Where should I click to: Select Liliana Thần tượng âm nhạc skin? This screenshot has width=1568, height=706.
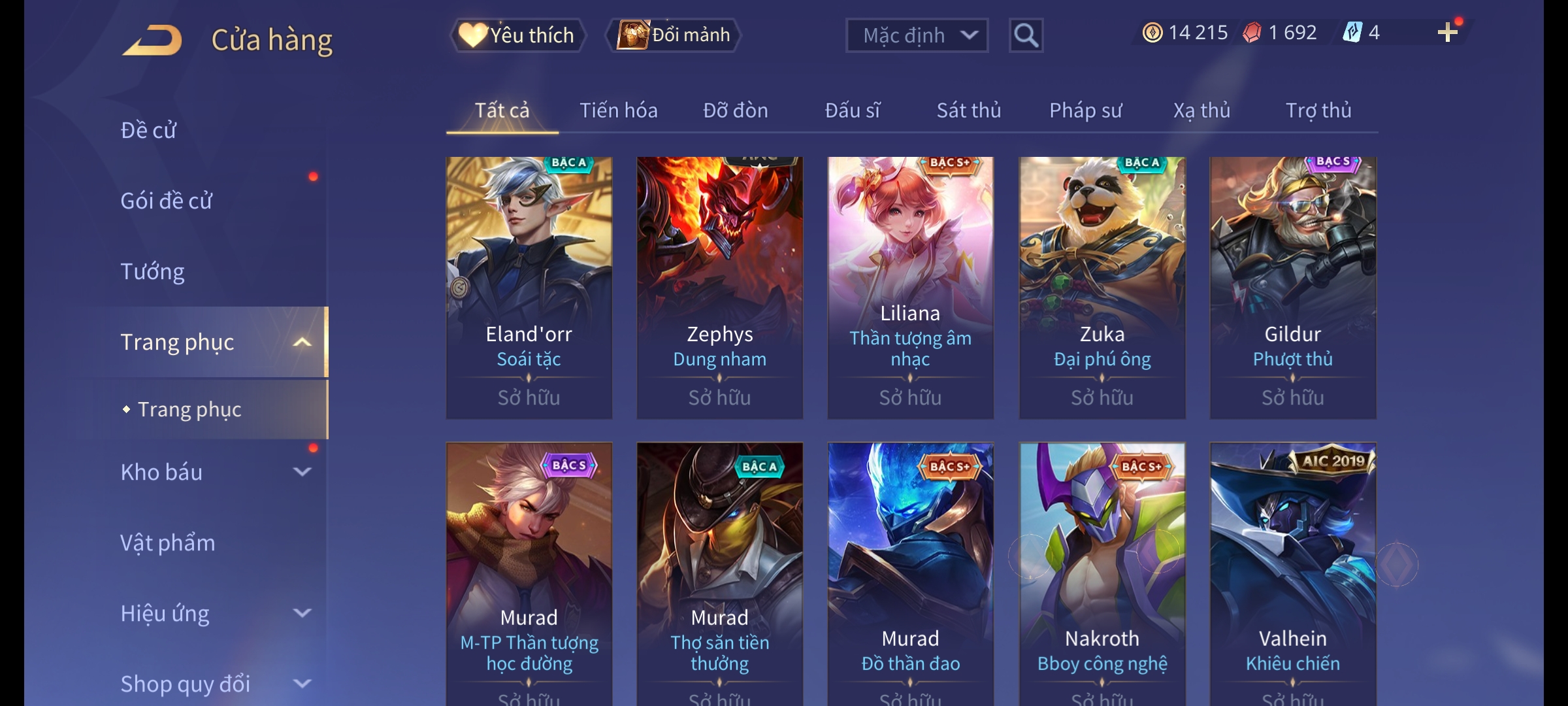point(910,288)
